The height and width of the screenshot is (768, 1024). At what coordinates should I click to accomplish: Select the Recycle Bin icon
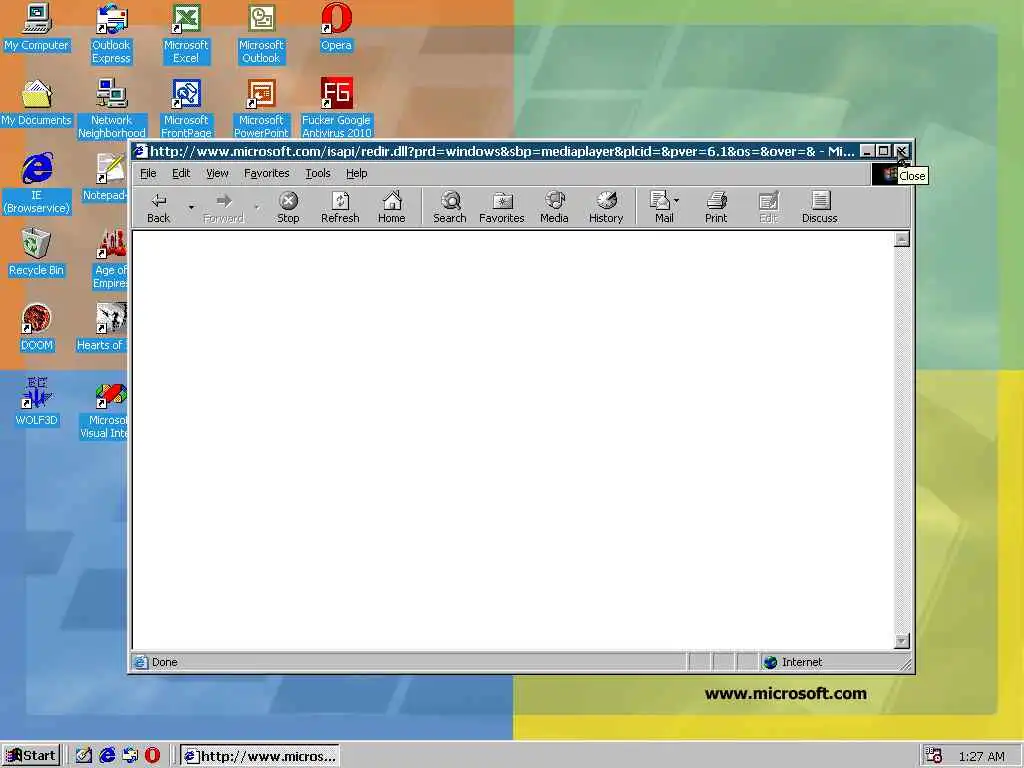click(x=36, y=253)
